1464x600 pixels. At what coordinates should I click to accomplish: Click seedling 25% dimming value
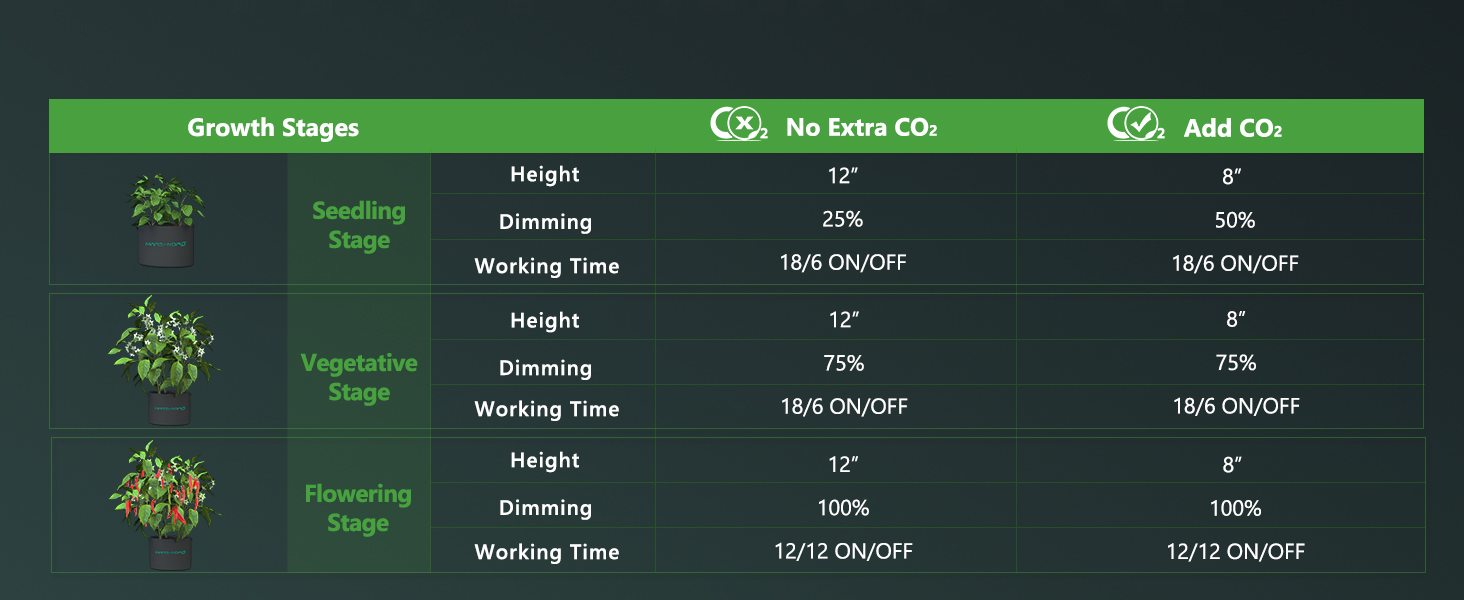point(843,220)
